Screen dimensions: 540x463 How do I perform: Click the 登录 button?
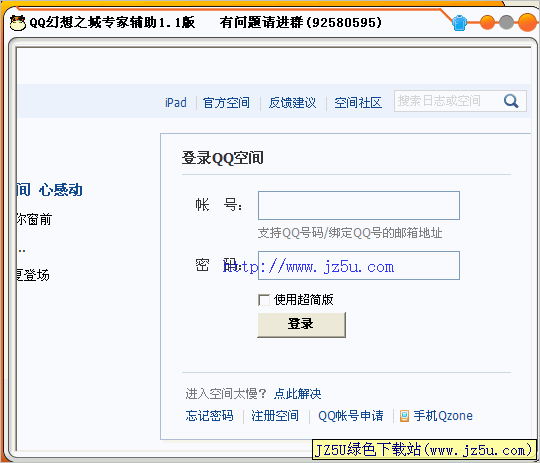point(301,325)
